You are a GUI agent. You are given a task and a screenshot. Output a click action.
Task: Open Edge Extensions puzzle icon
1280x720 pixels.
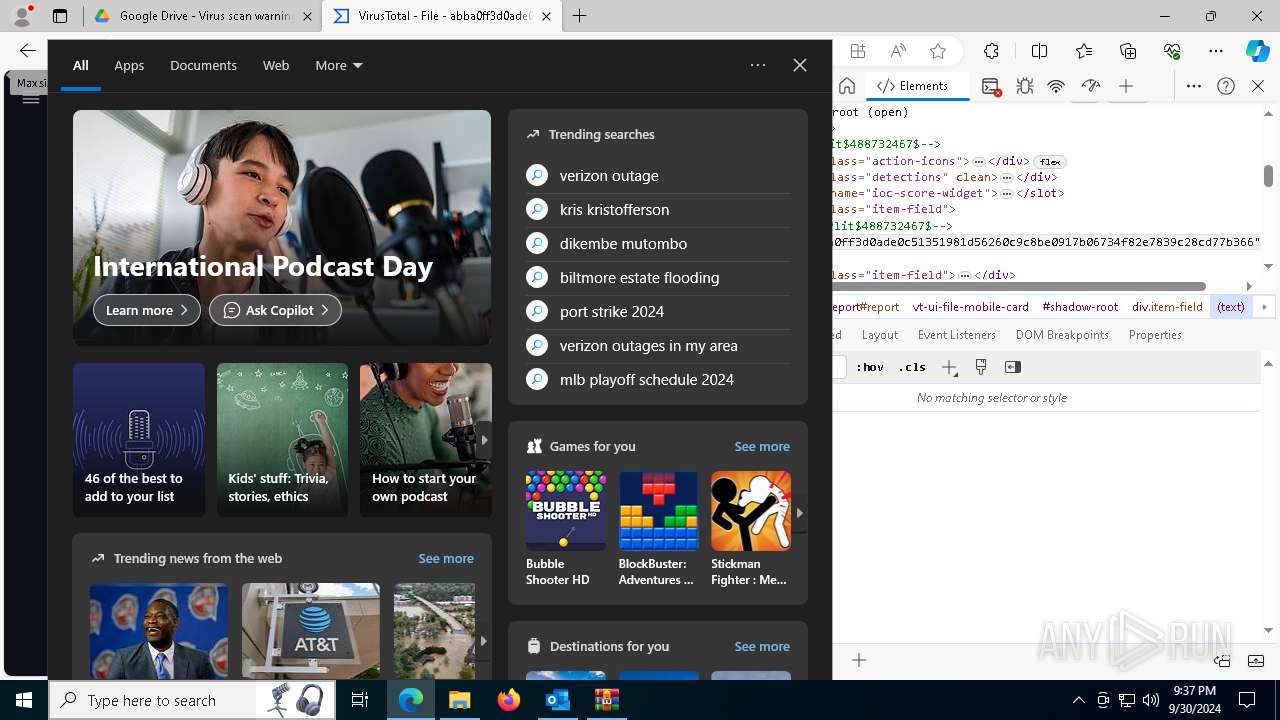click(991, 51)
